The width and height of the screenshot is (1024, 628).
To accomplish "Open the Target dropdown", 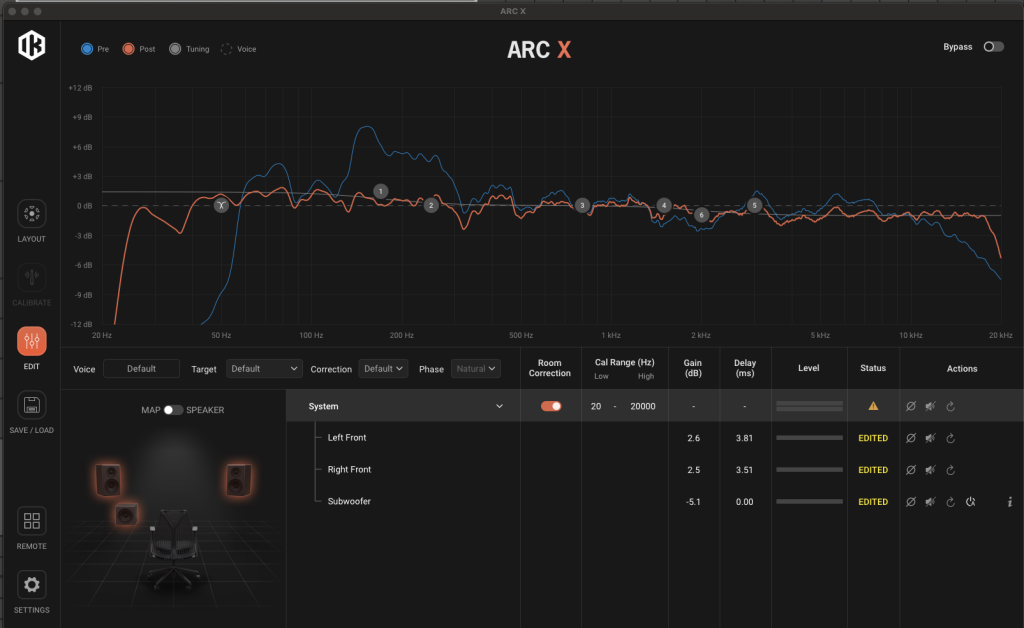I will (x=264, y=369).
